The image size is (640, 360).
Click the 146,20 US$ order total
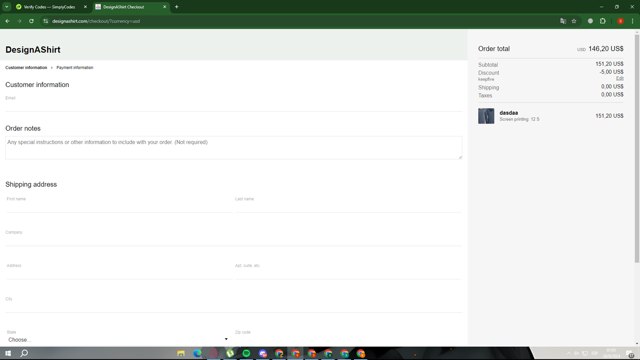606,49
